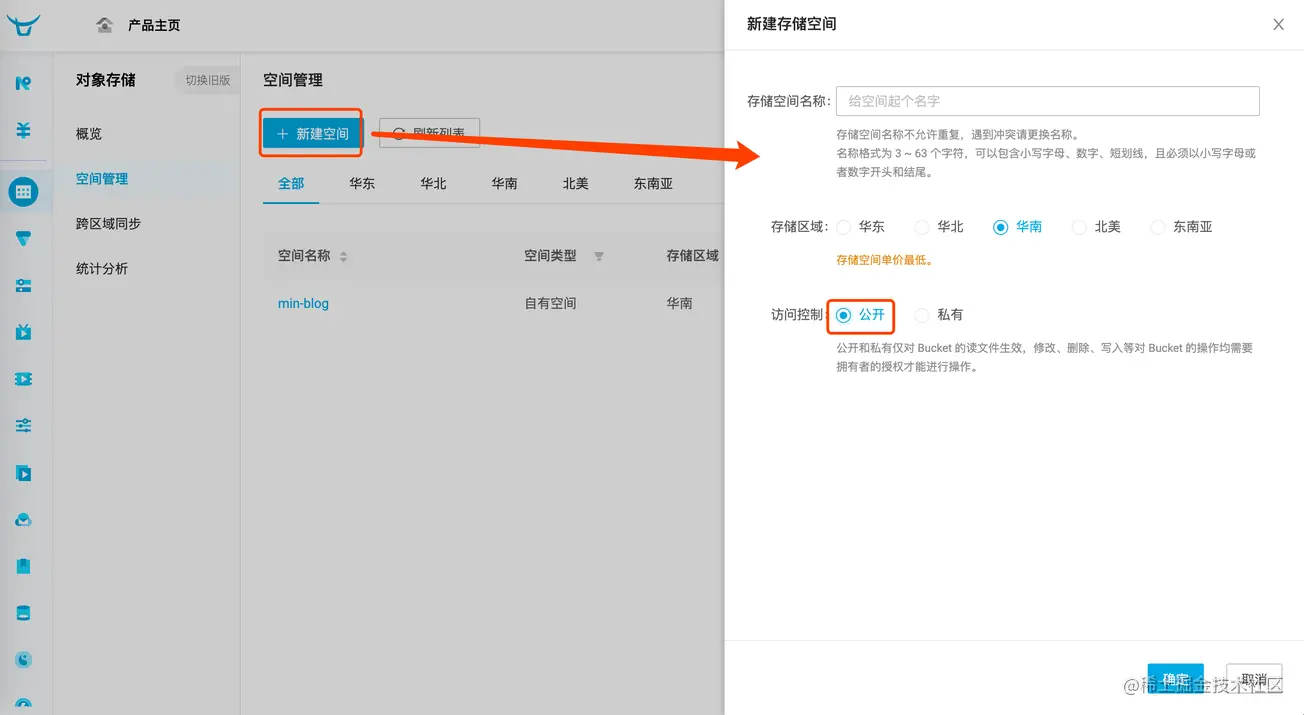Open the funnel-shaped sidebar icon
Screen dimensions: 1304x715
click(x=23, y=239)
